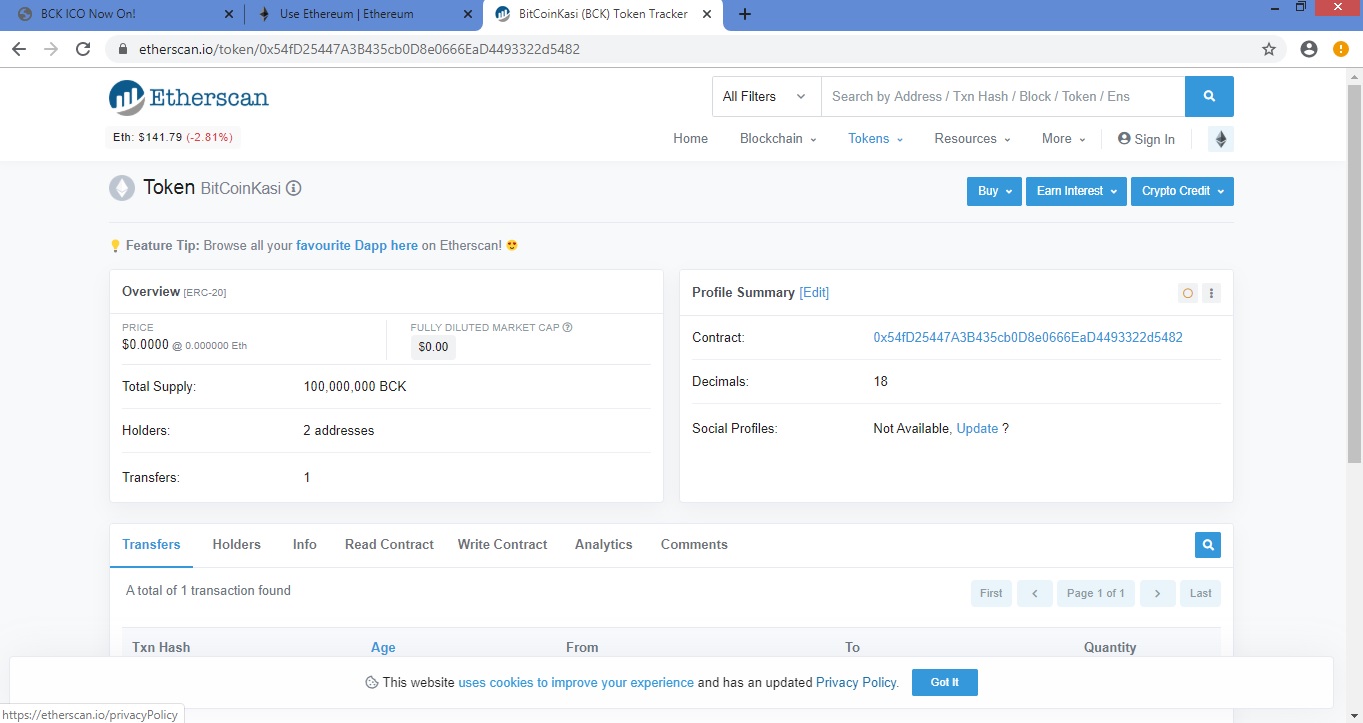
Task: Open the Crypto Credit dropdown
Action: click(1182, 191)
